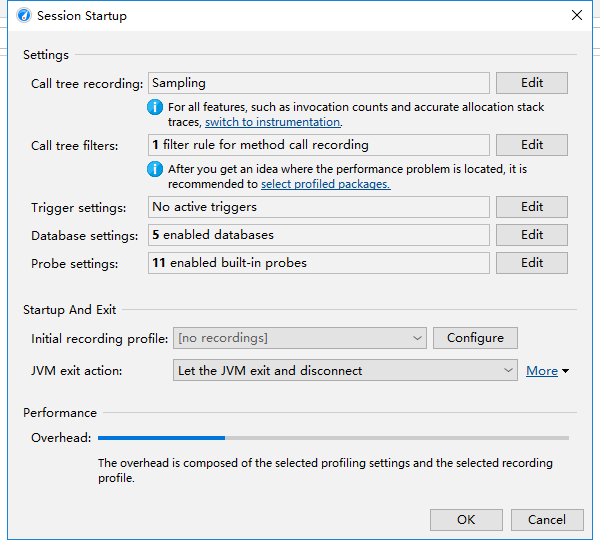
Task: Follow the select profiled packages link
Action: coord(326,184)
